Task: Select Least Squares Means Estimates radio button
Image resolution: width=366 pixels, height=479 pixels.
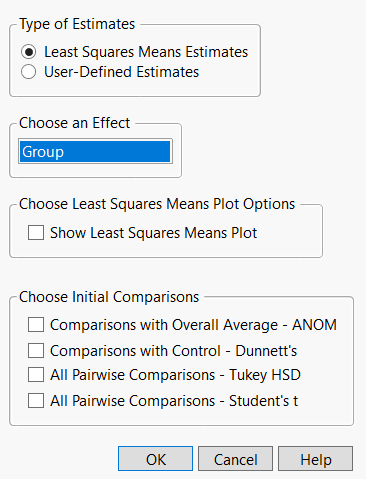Action: tap(29, 52)
